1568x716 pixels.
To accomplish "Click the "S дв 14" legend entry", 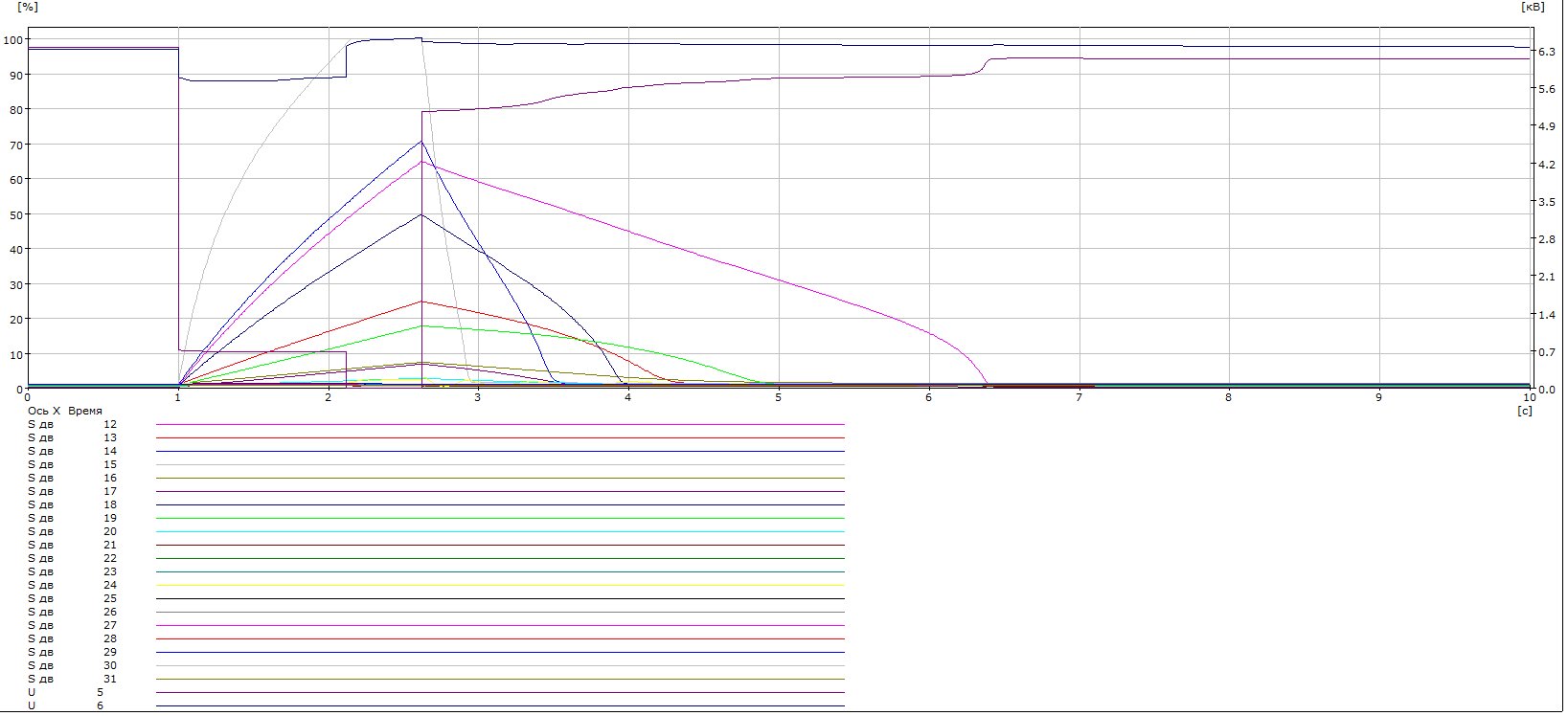I will pos(436,451).
